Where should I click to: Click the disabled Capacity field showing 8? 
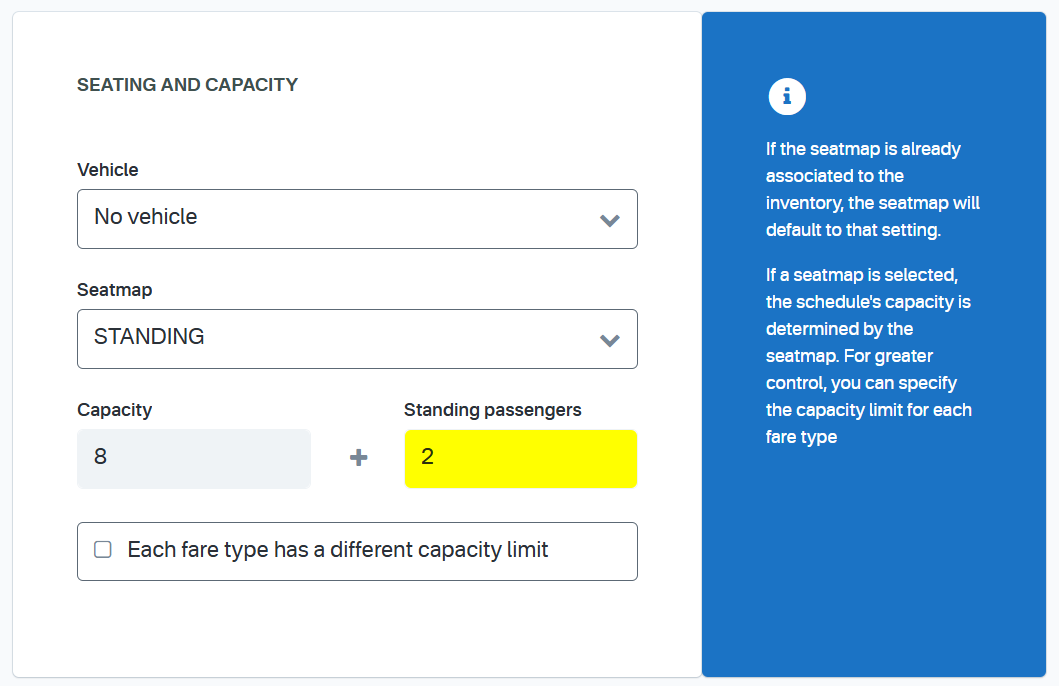point(194,458)
